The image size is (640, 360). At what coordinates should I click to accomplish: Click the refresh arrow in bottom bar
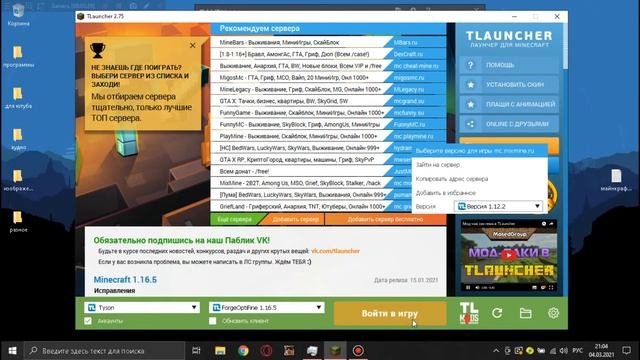(x=497, y=313)
